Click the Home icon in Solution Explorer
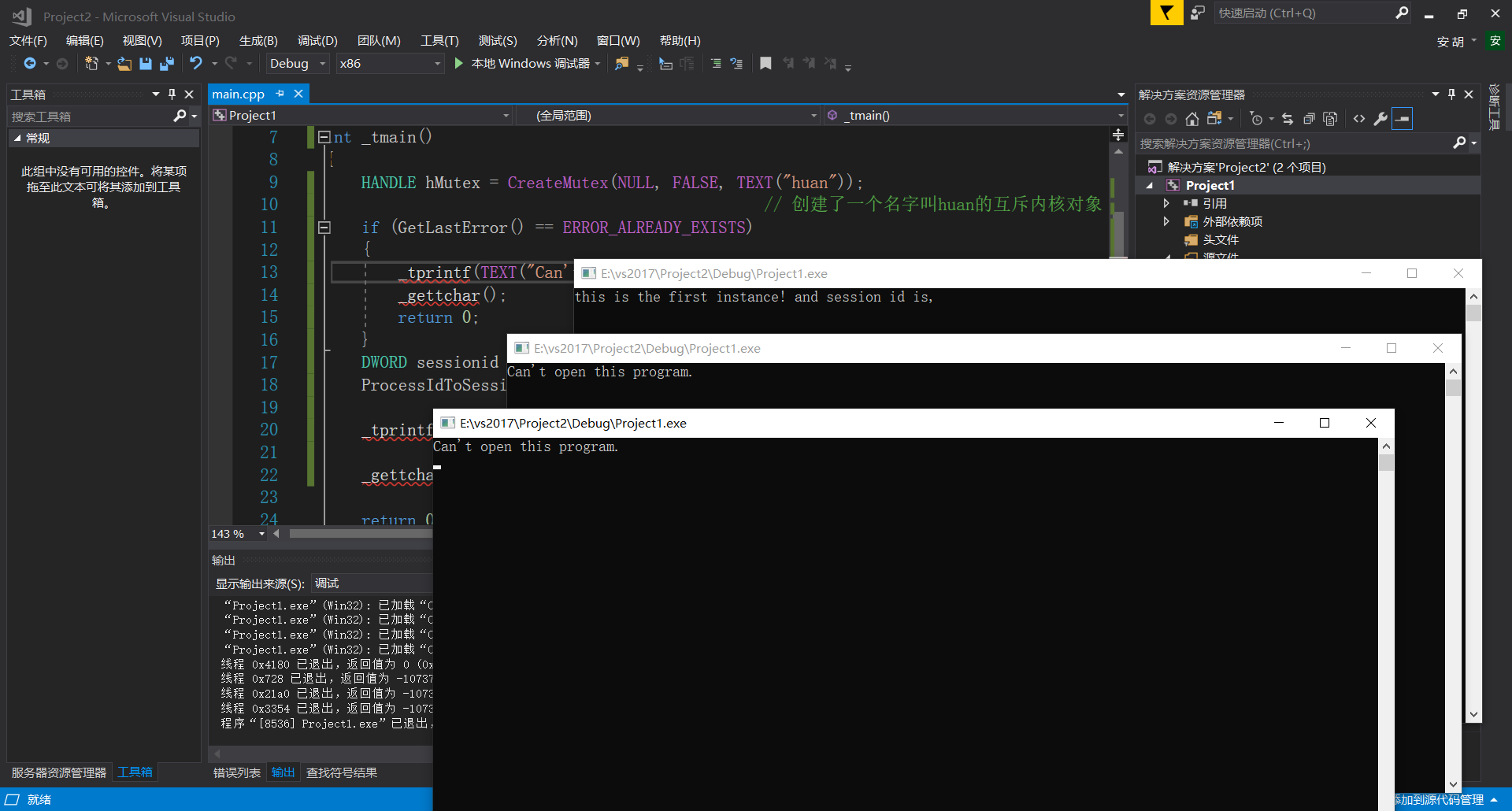 (1191, 118)
